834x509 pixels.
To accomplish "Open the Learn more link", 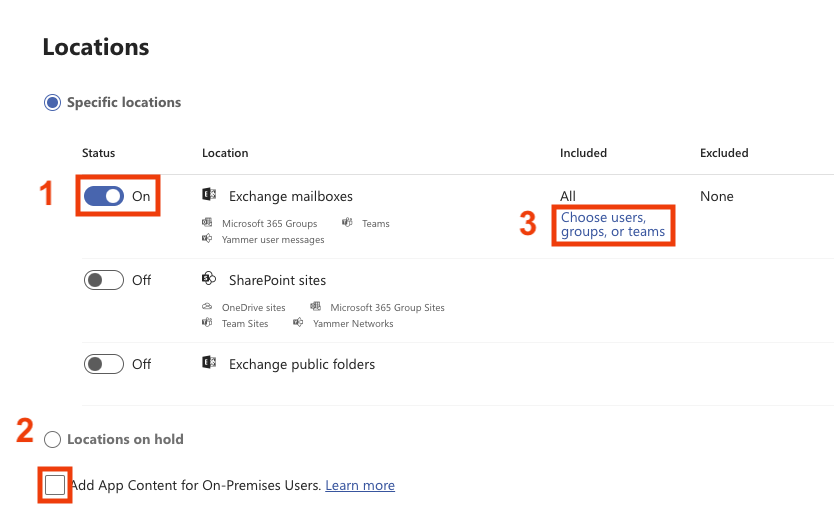I will [x=360, y=485].
